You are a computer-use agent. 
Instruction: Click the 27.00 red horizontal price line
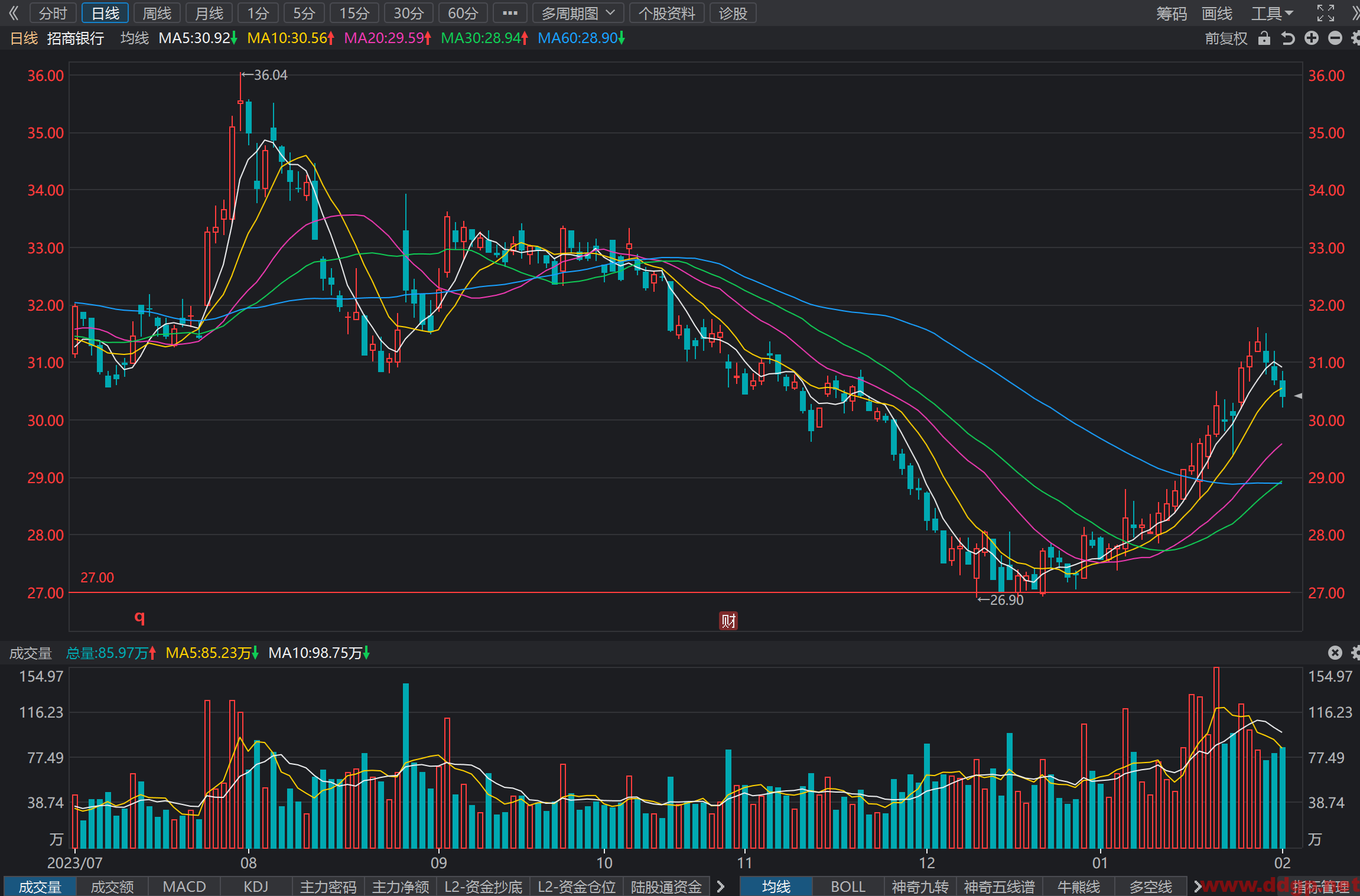point(679,592)
